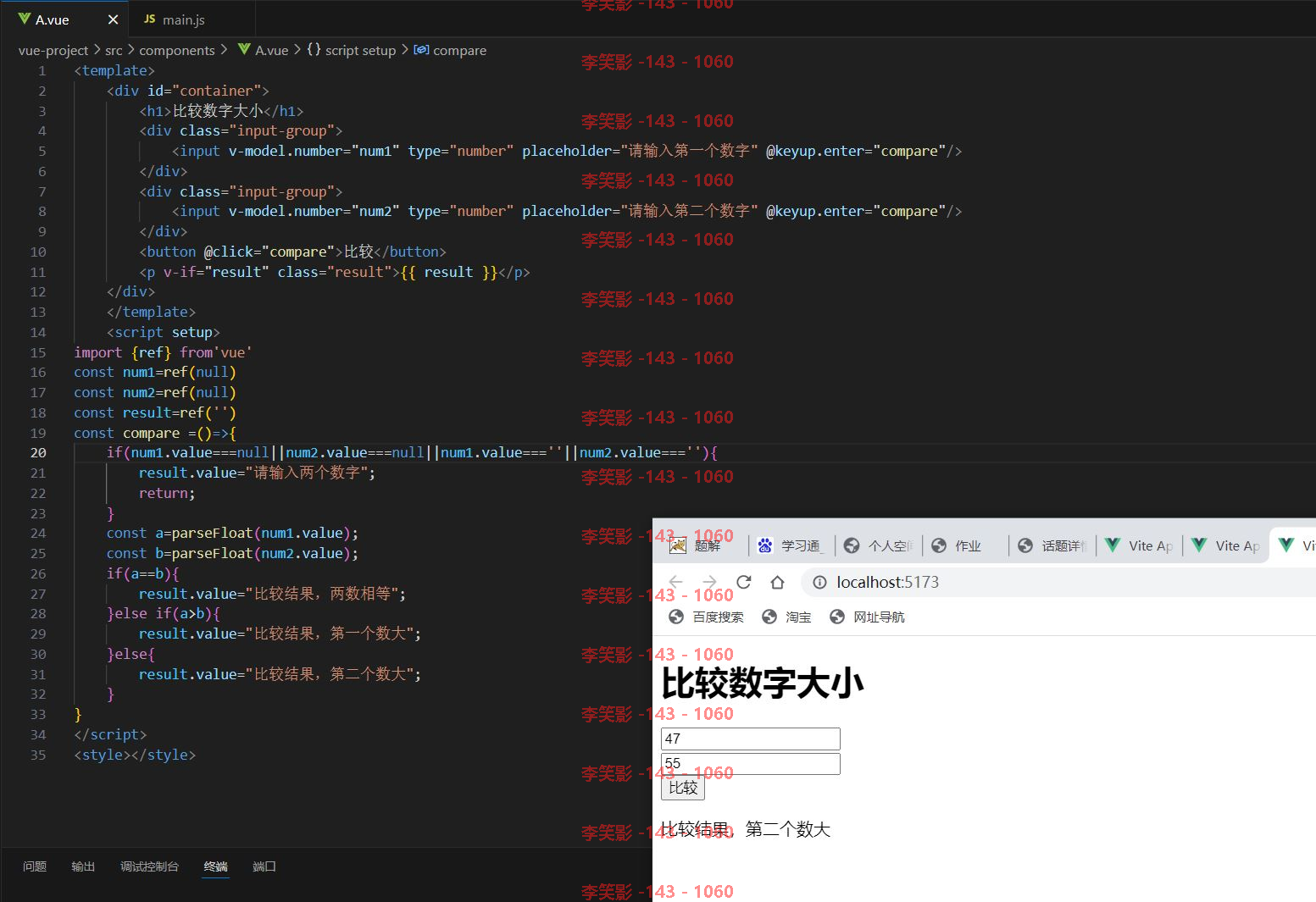Open the 输出 panel tab
The height and width of the screenshot is (902, 1316).
click(83, 866)
